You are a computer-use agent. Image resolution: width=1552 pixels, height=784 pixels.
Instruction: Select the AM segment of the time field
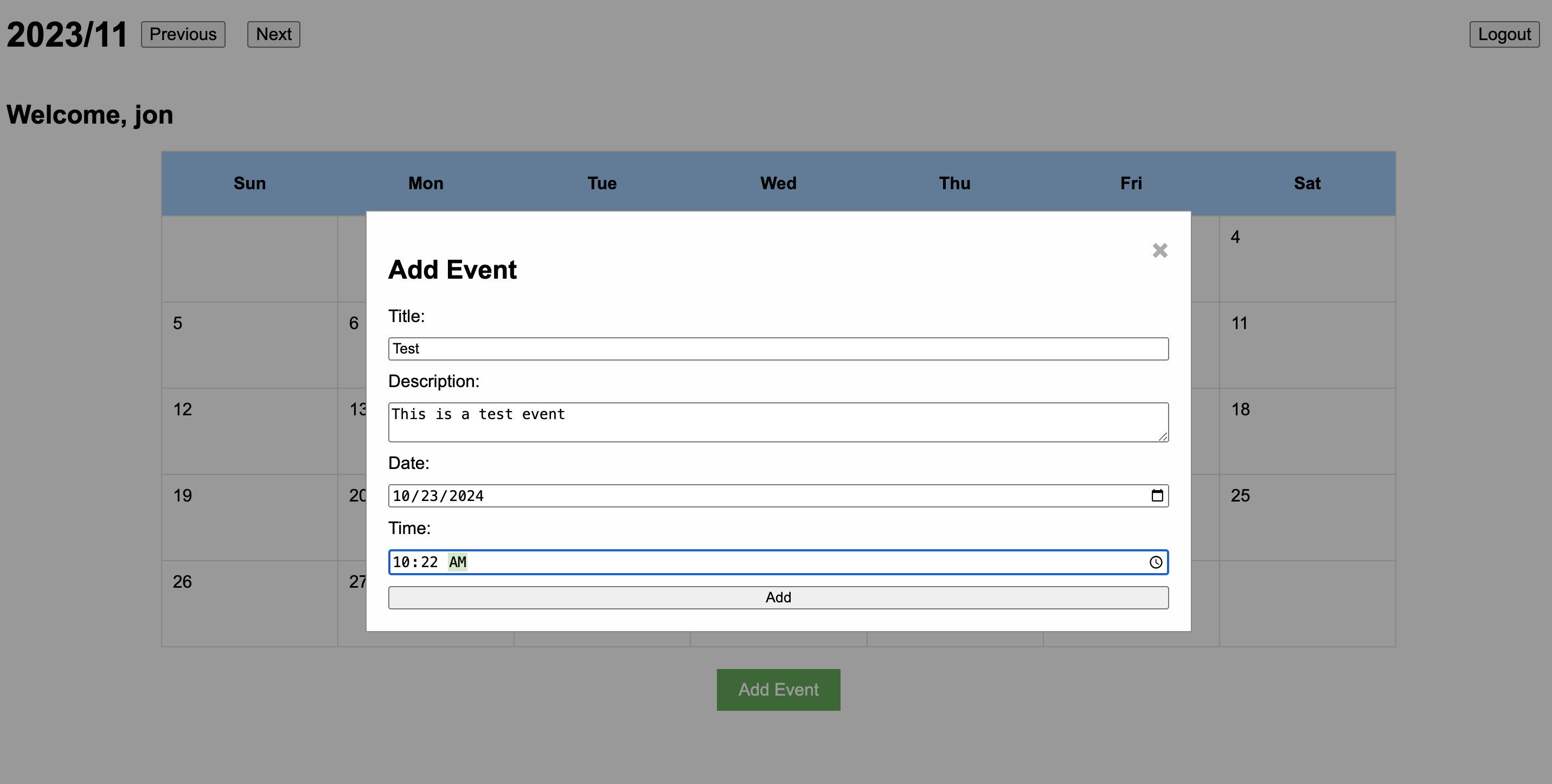pos(457,562)
